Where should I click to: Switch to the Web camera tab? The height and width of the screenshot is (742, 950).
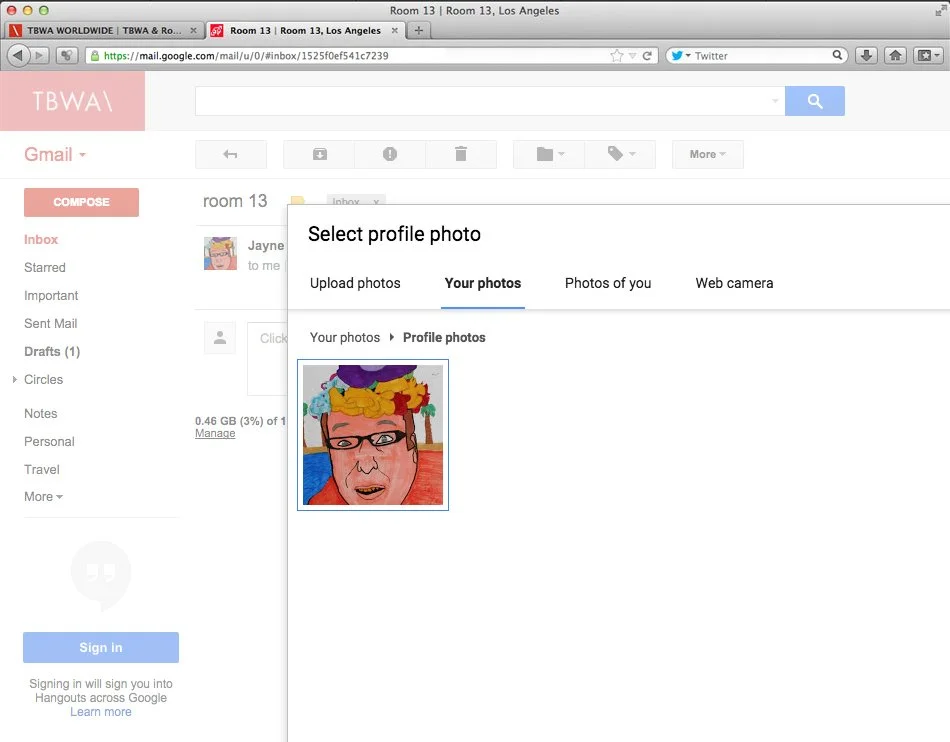pyautogui.click(x=734, y=283)
